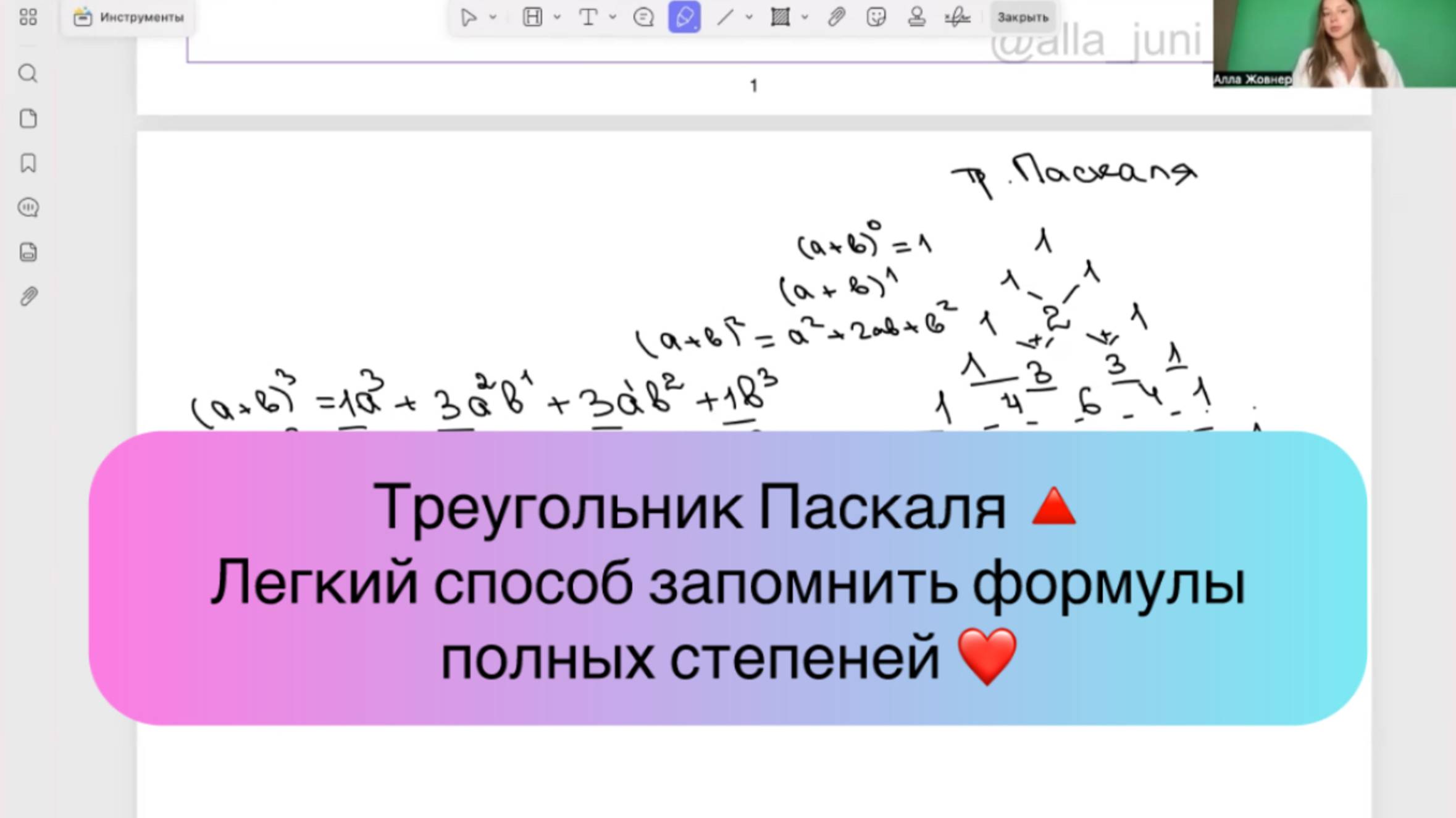
Task: Open search in the left sidebar
Action: pos(28,74)
